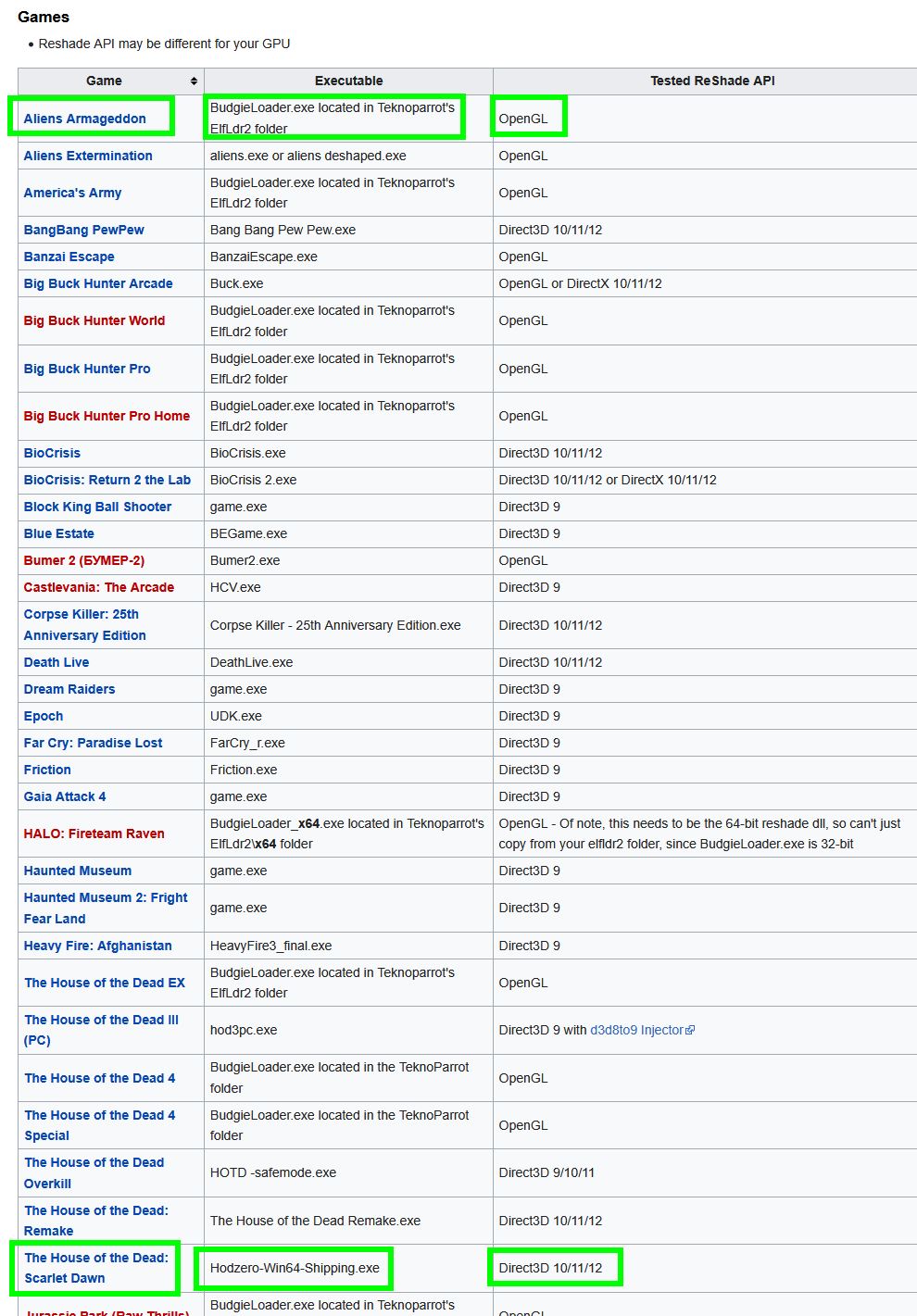The height and width of the screenshot is (1316, 917).
Task: Click the aliens.exe or aliens deshaped.exe cell
Action: click(x=348, y=156)
